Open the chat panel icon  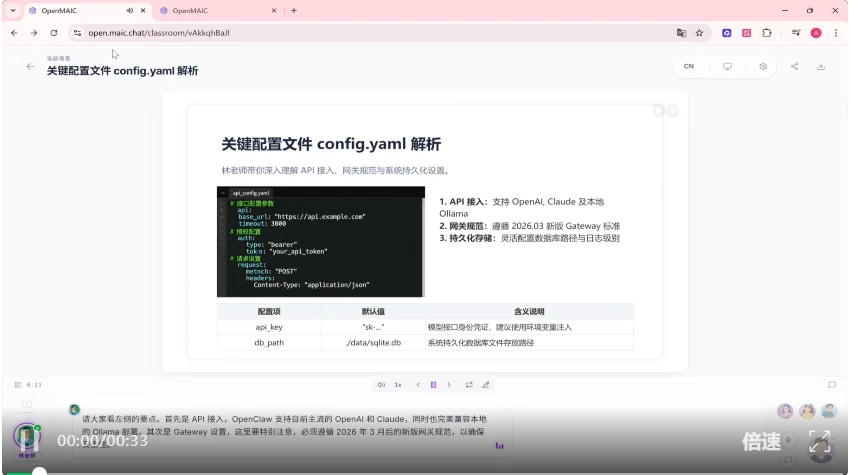pyautogui.click(x=832, y=384)
